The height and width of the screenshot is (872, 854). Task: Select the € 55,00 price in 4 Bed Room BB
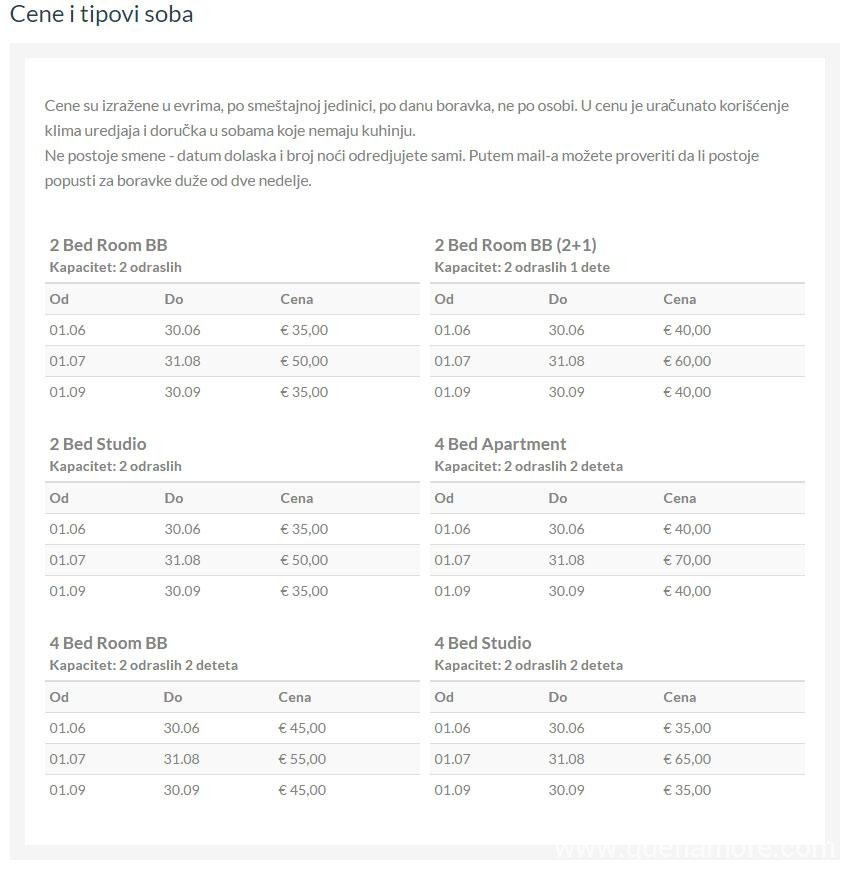[302, 759]
